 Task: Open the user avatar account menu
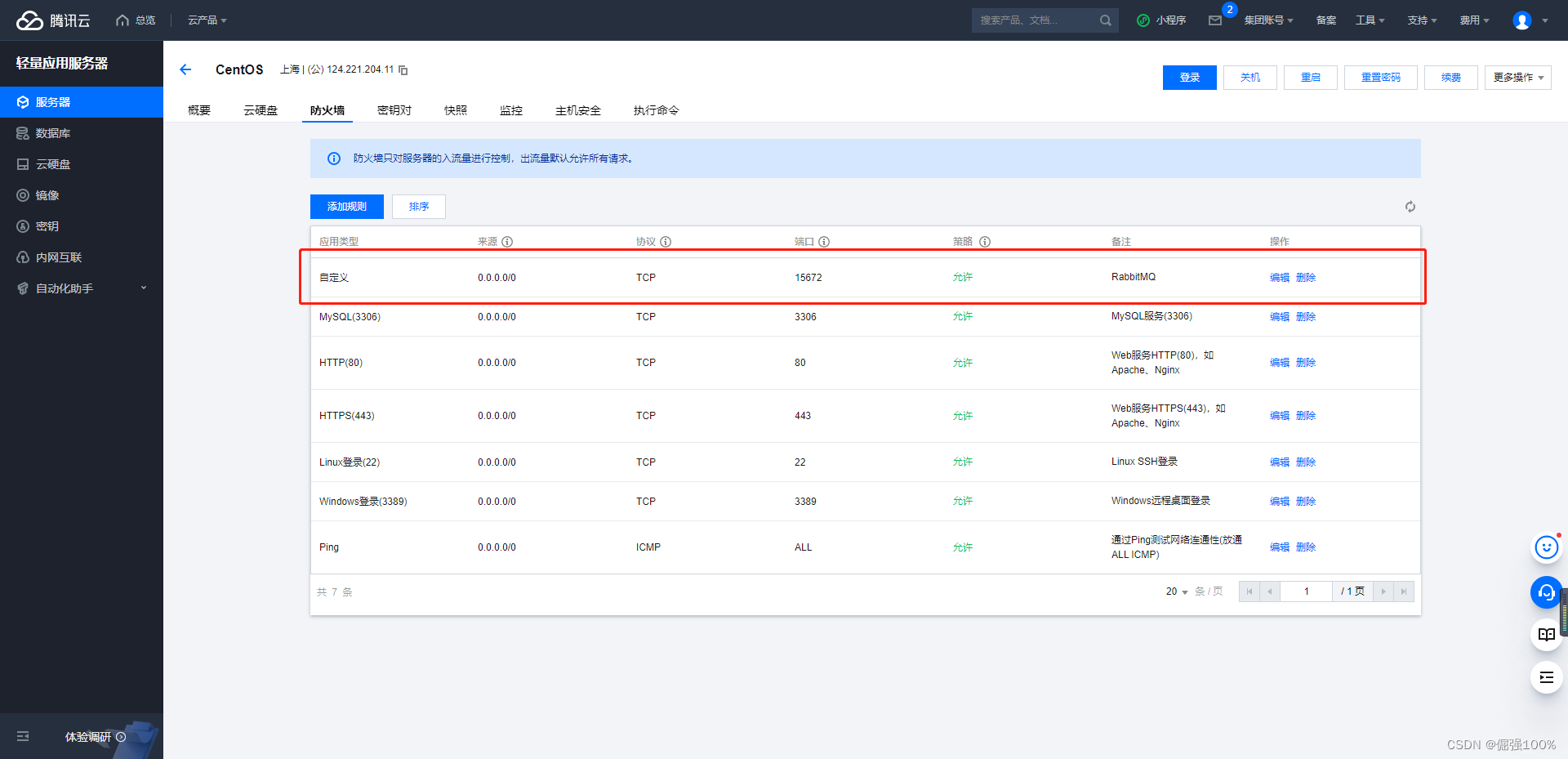click(1522, 20)
